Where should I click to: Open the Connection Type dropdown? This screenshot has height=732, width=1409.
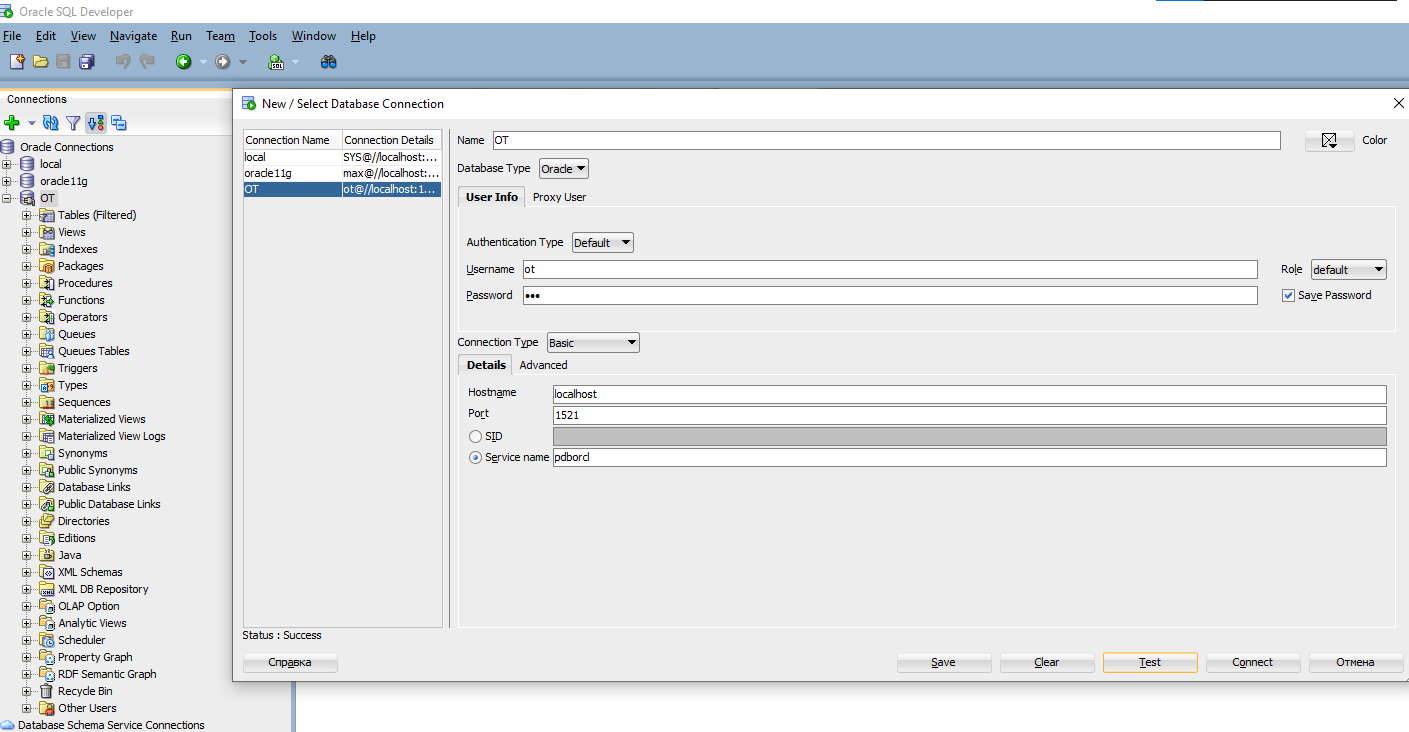(x=593, y=343)
